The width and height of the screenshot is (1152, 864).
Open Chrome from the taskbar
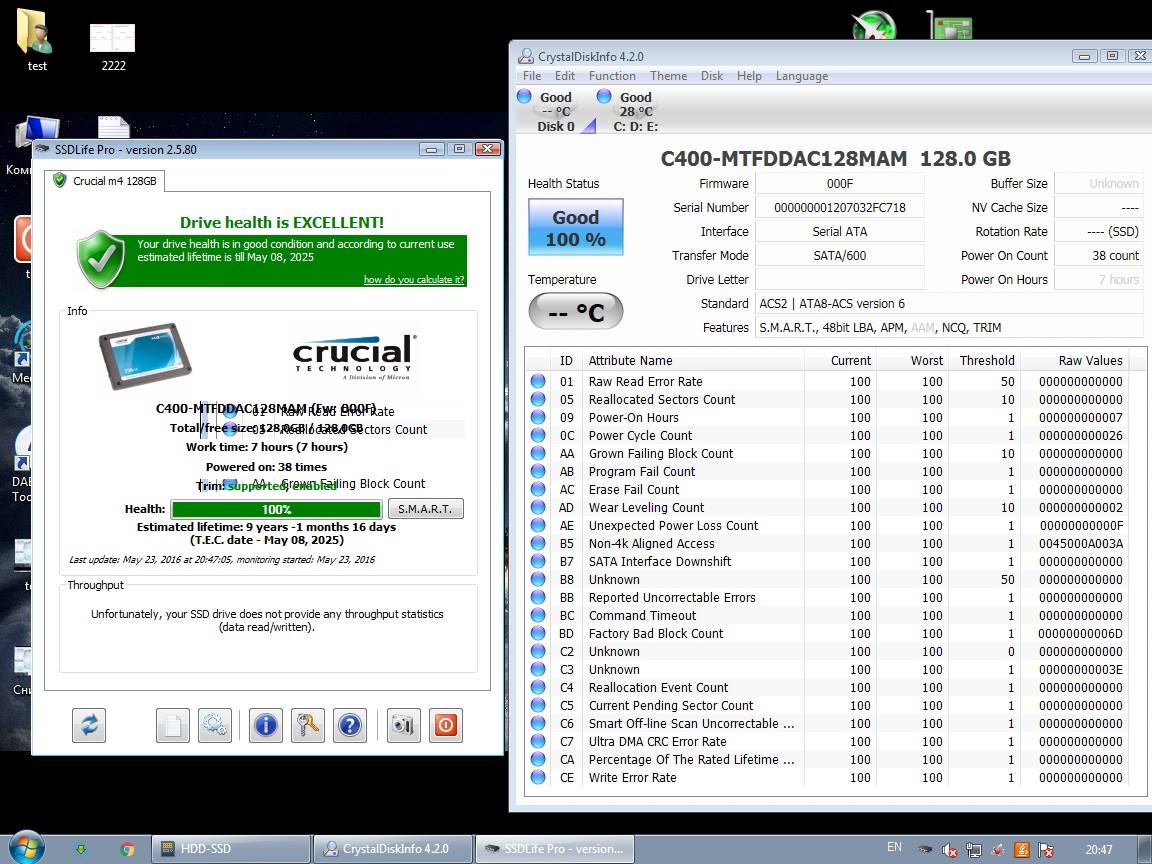click(x=127, y=849)
